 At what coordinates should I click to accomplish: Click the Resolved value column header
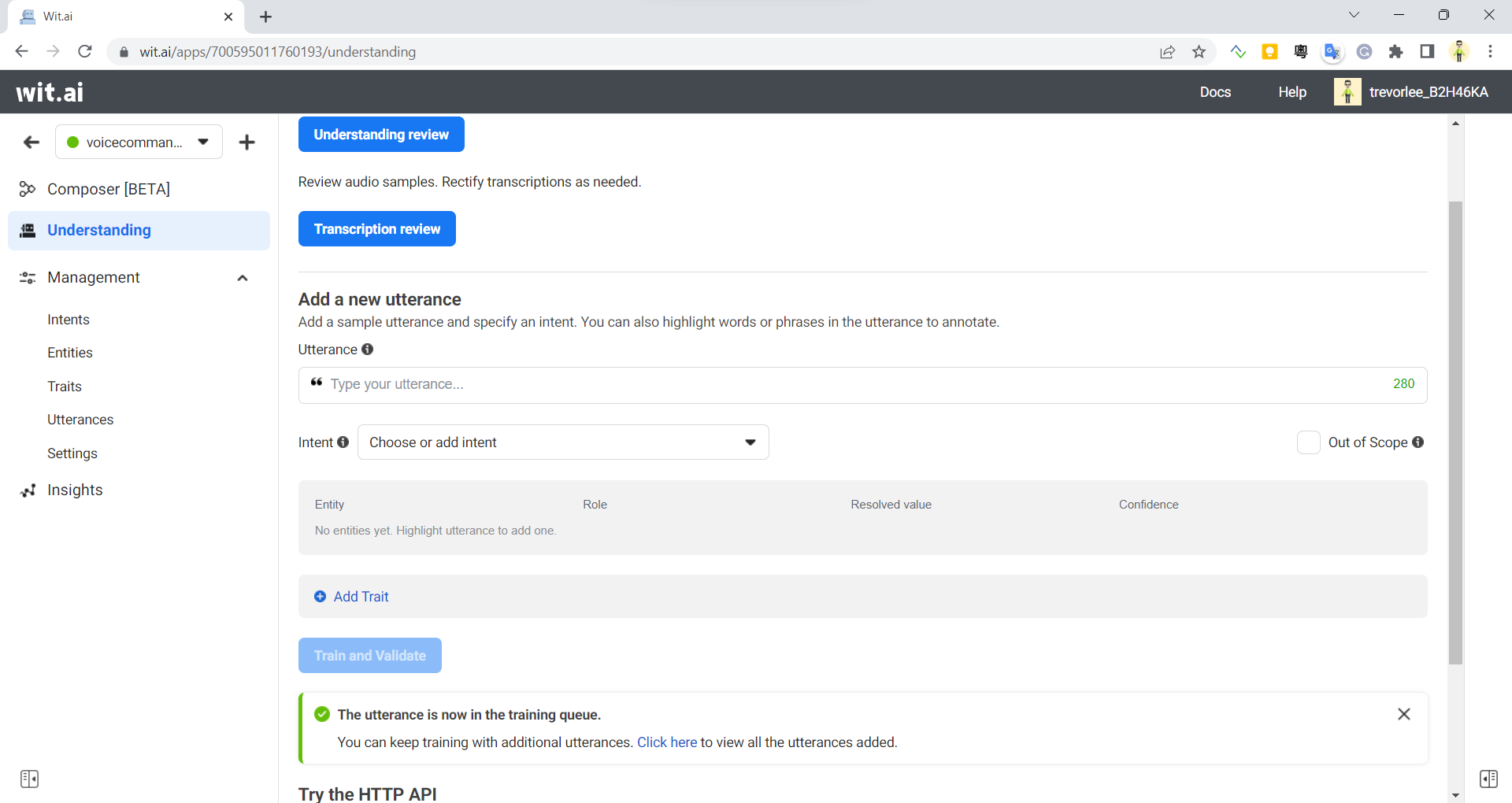(x=891, y=505)
